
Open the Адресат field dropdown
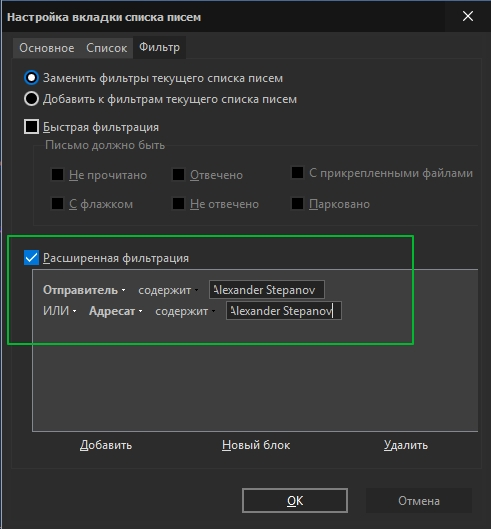[116, 311]
